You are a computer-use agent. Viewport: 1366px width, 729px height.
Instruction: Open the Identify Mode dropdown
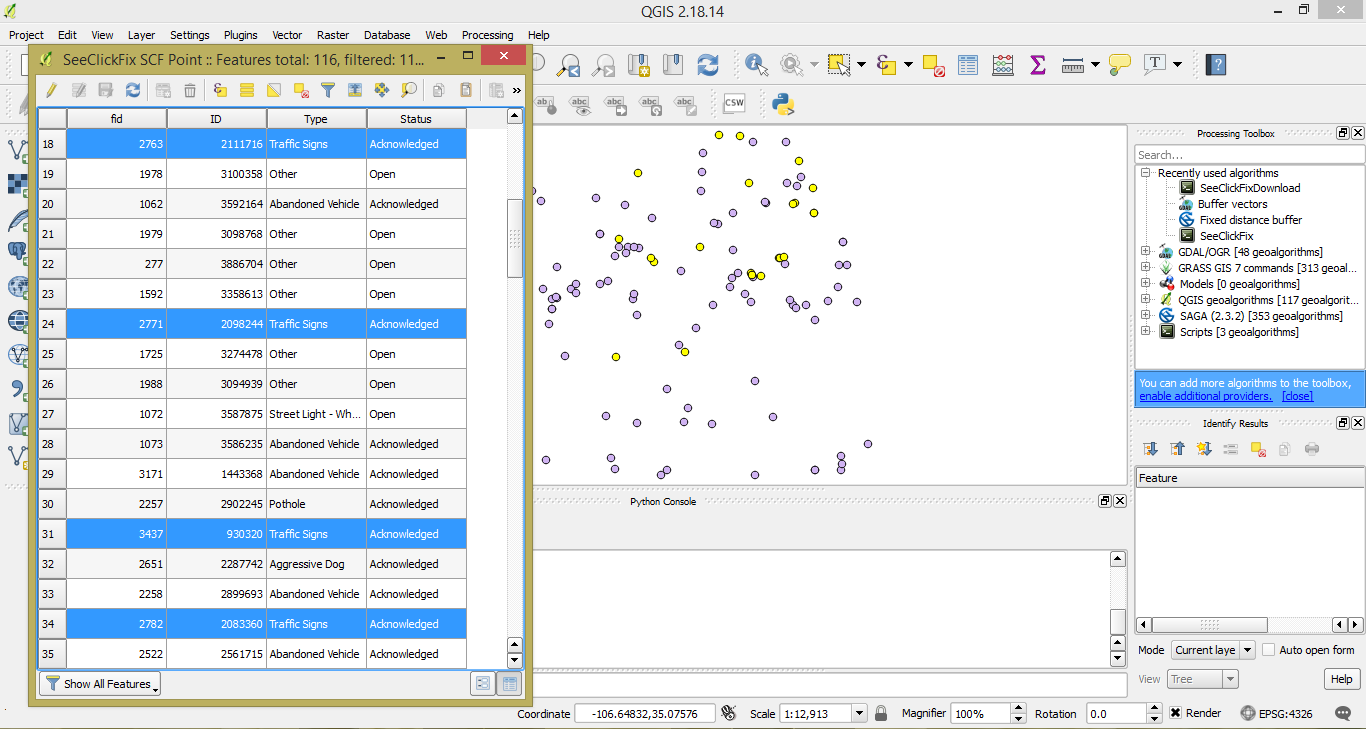[x=1213, y=650]
